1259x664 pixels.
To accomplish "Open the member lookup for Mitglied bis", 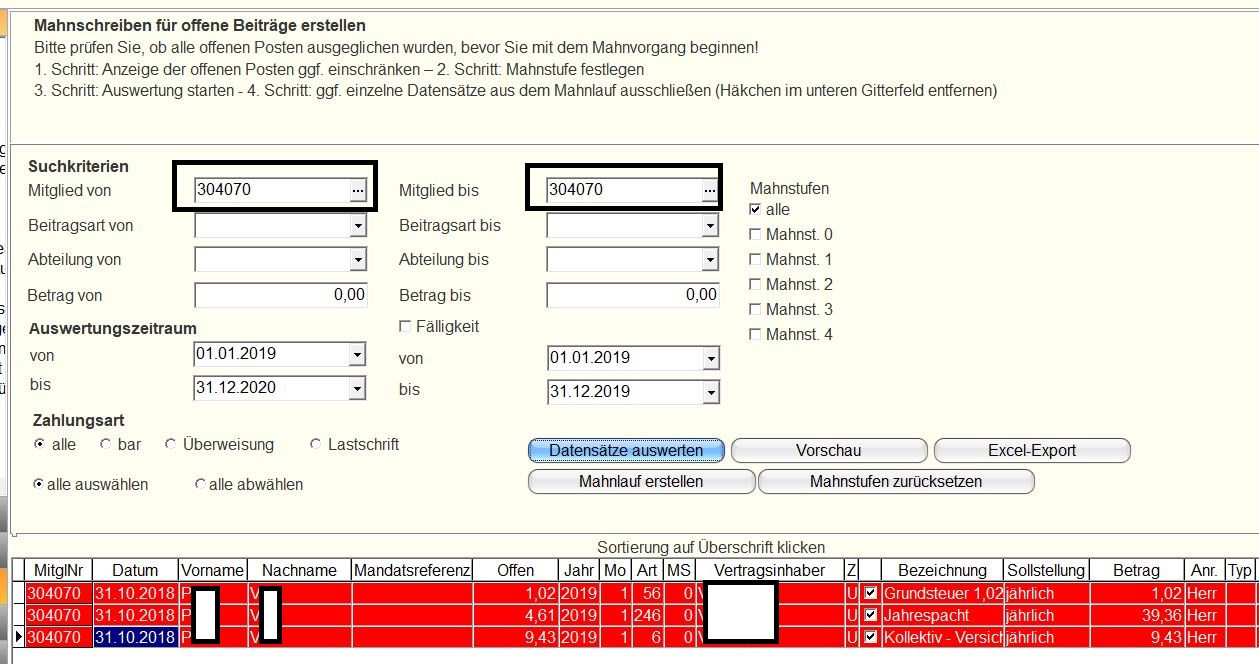I will (710, 190).
